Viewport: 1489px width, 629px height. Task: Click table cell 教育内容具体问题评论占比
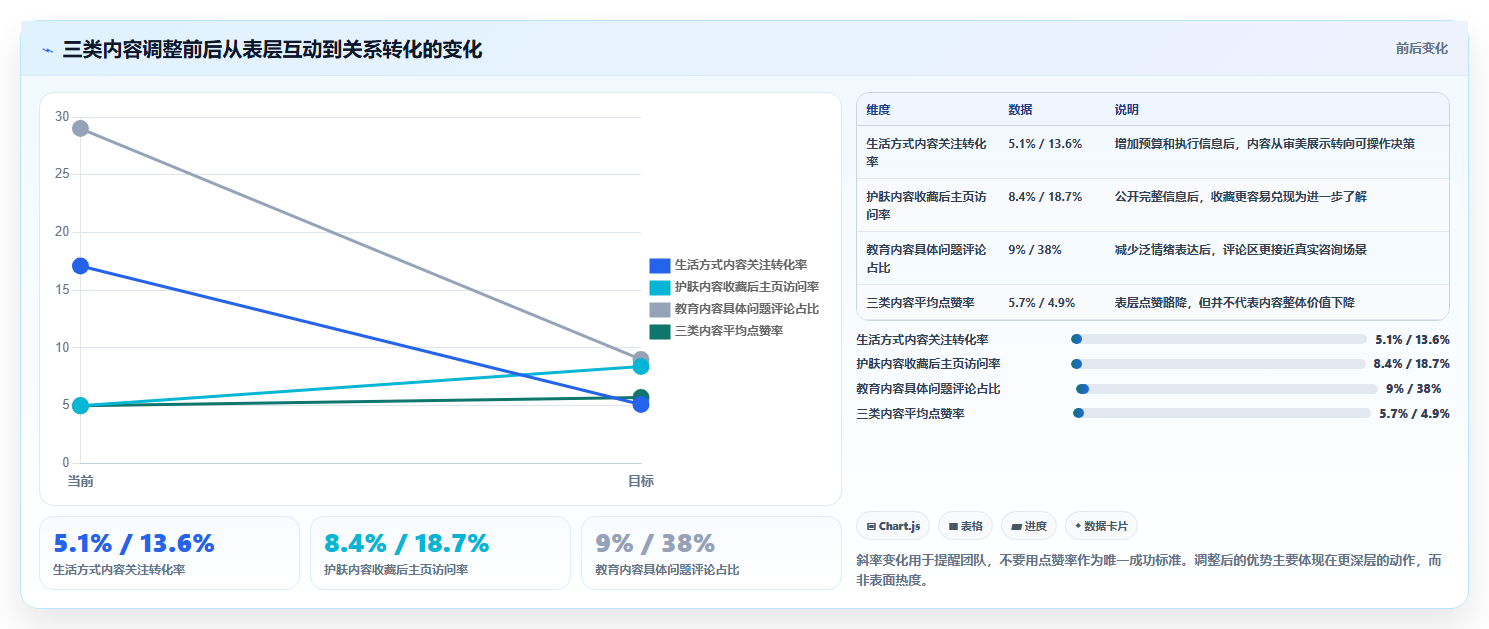pos(926,258)
